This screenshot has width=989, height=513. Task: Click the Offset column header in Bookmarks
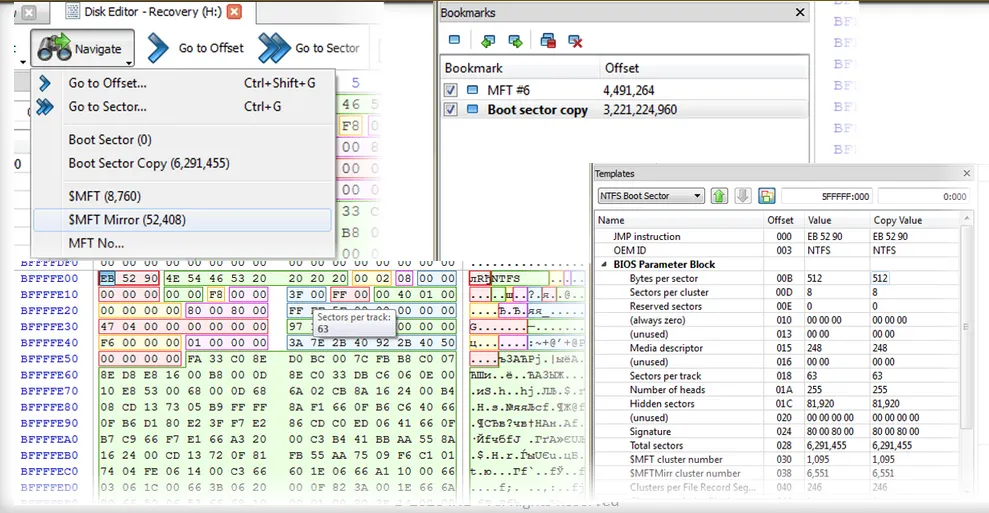(x=622, y=68)
